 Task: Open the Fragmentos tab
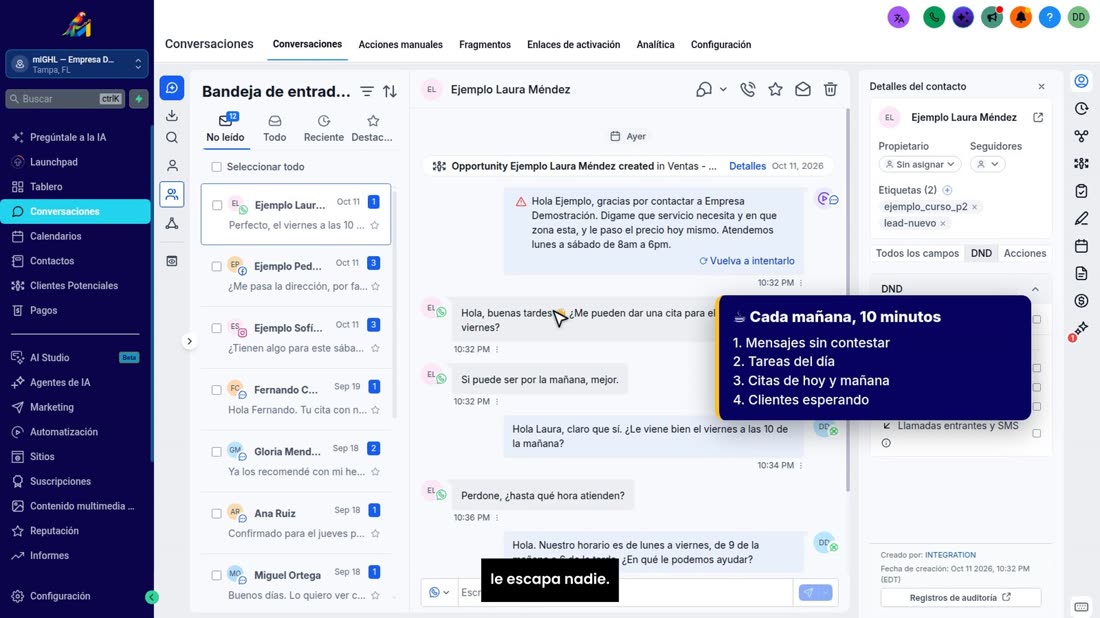[x=485, y=45]
